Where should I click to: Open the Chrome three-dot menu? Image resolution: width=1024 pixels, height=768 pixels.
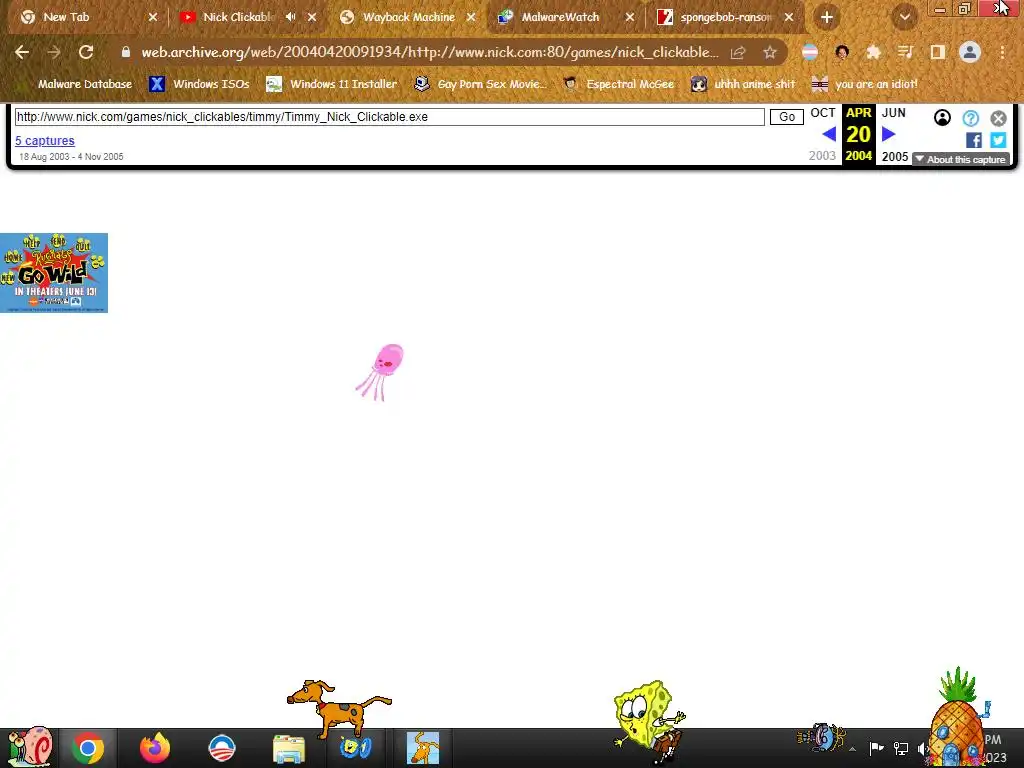pyautogui.click(x=1002, y=52)
